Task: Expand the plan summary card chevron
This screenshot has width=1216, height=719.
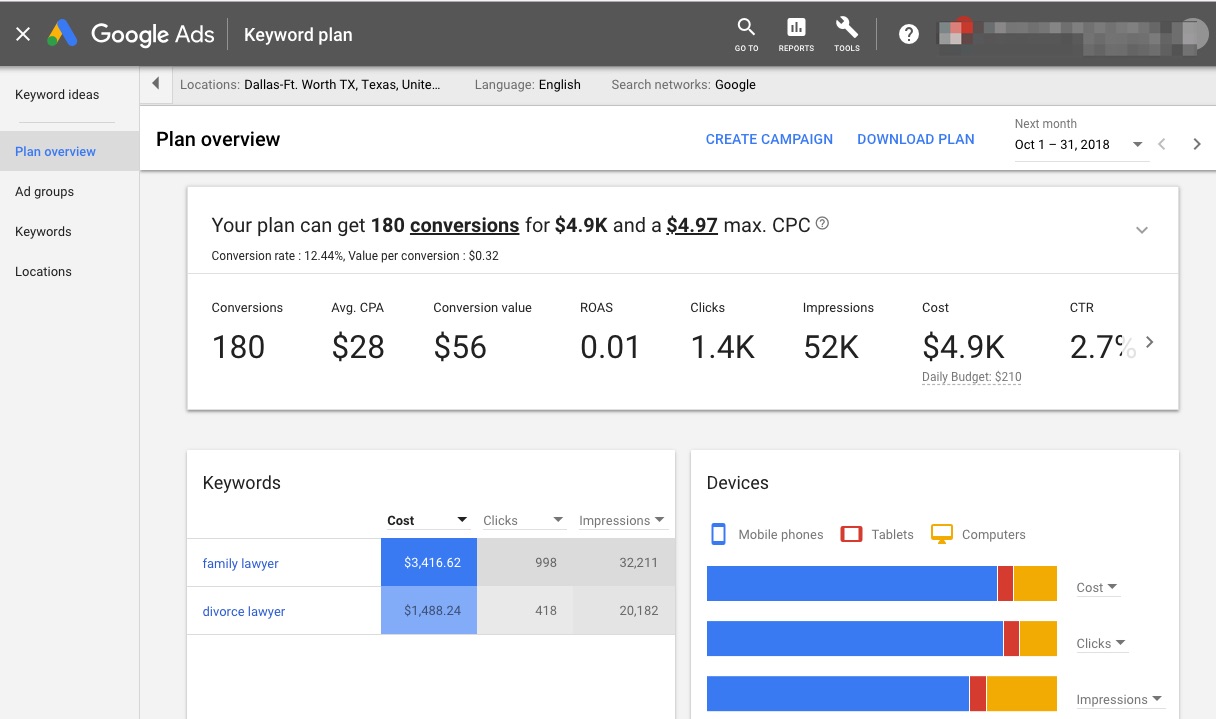Action: point(1142,230)
